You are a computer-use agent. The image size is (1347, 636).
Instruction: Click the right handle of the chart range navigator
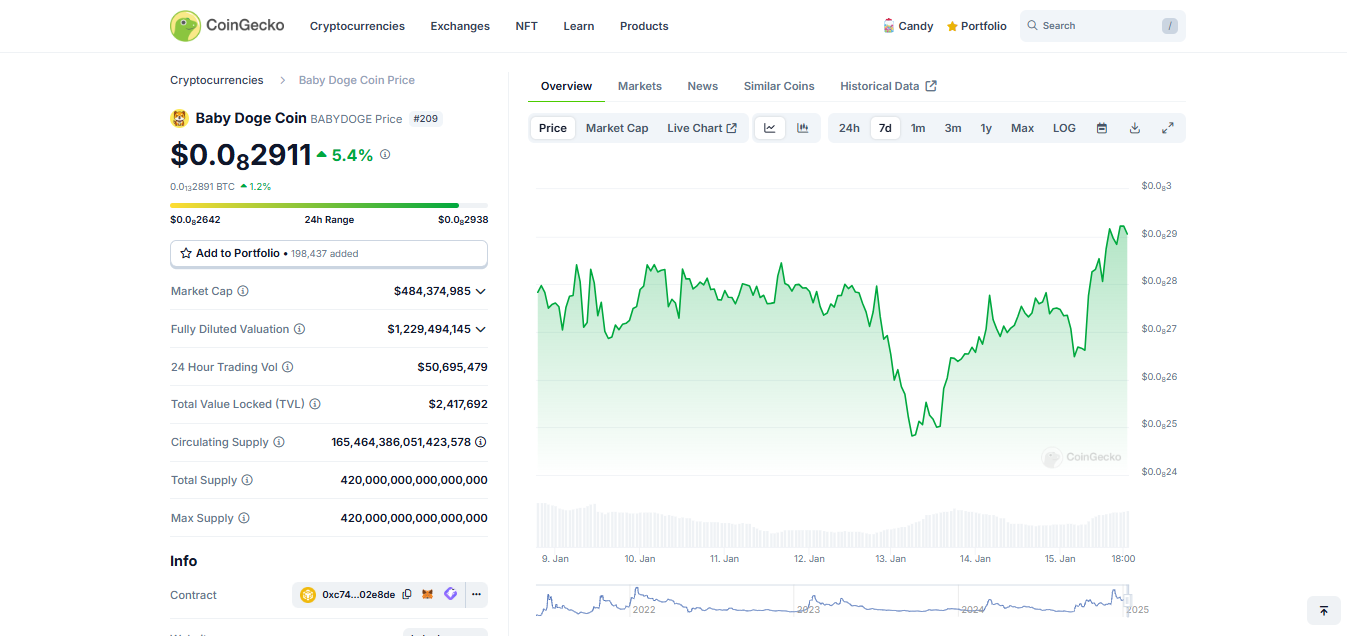1128,599
